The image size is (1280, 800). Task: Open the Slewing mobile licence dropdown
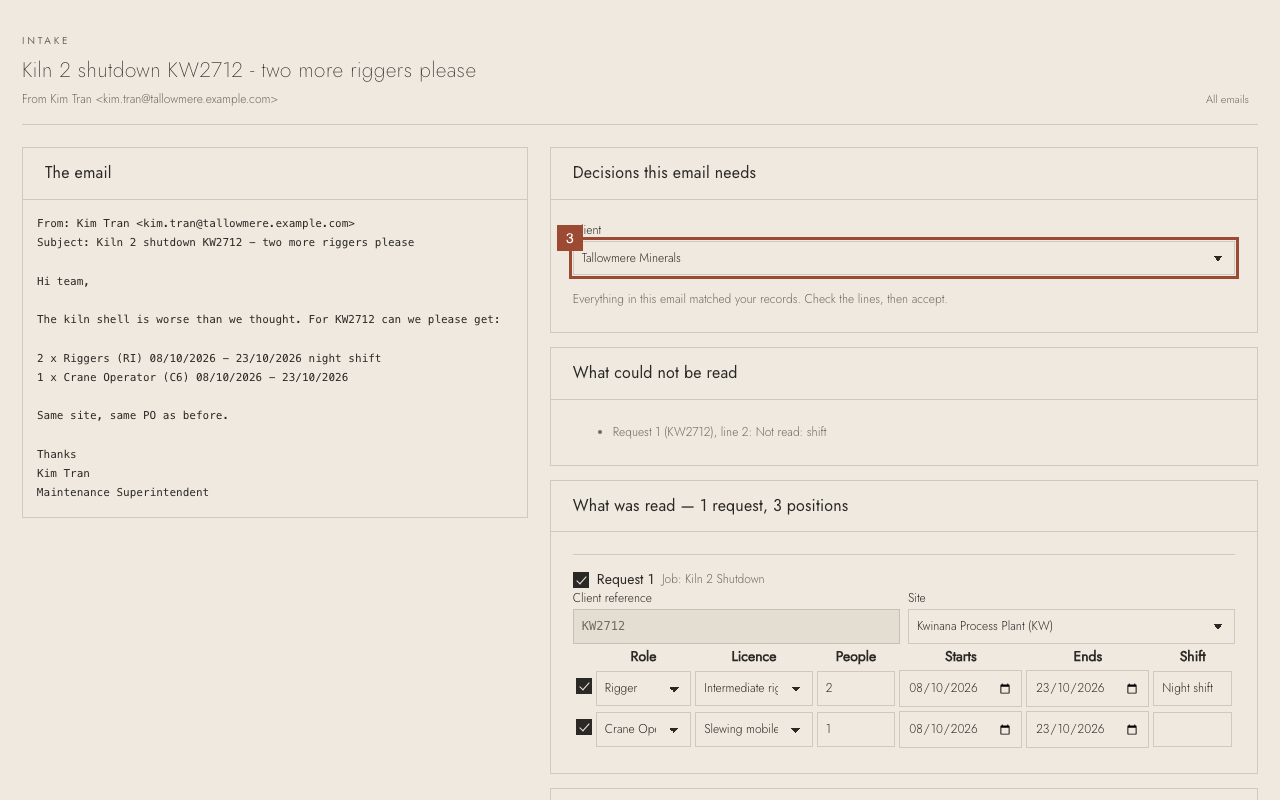pyautogui.click(x=754, y=729)
